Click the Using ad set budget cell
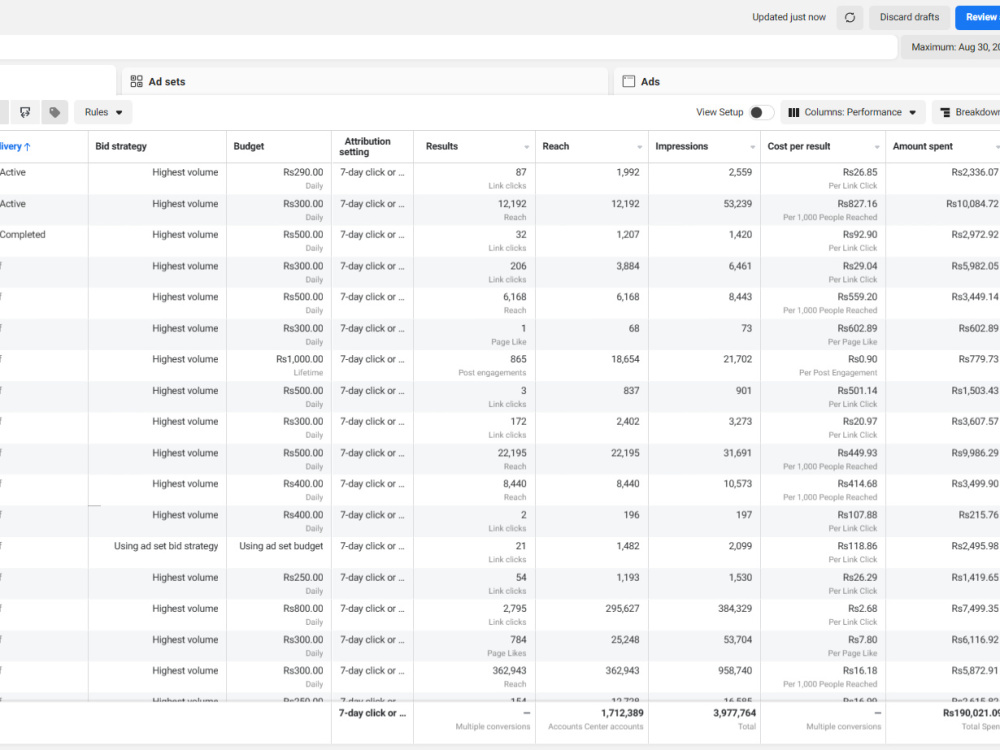The height and width of the screenshot is (750, 1000). 281,546
